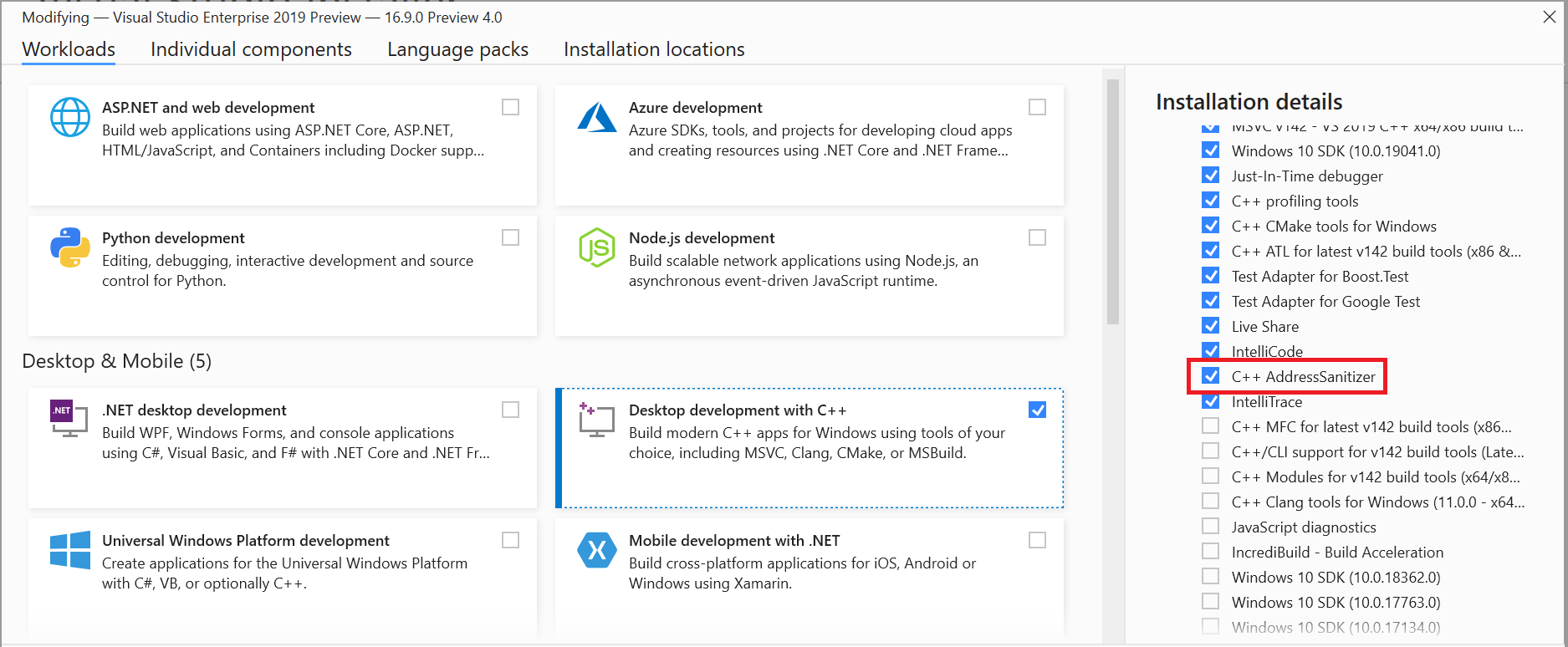
Task: Uncheck the C++ AddressSanitizer component
Action: 1210,376
